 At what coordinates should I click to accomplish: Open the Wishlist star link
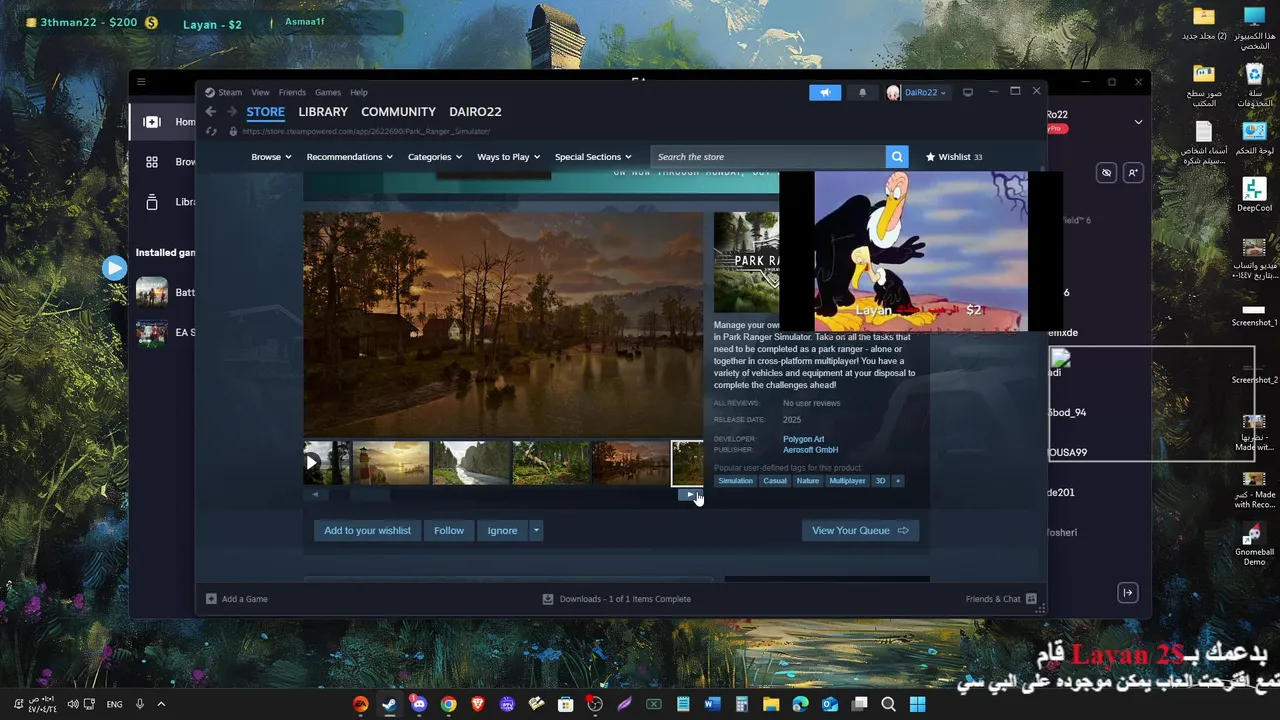point(954,157)
